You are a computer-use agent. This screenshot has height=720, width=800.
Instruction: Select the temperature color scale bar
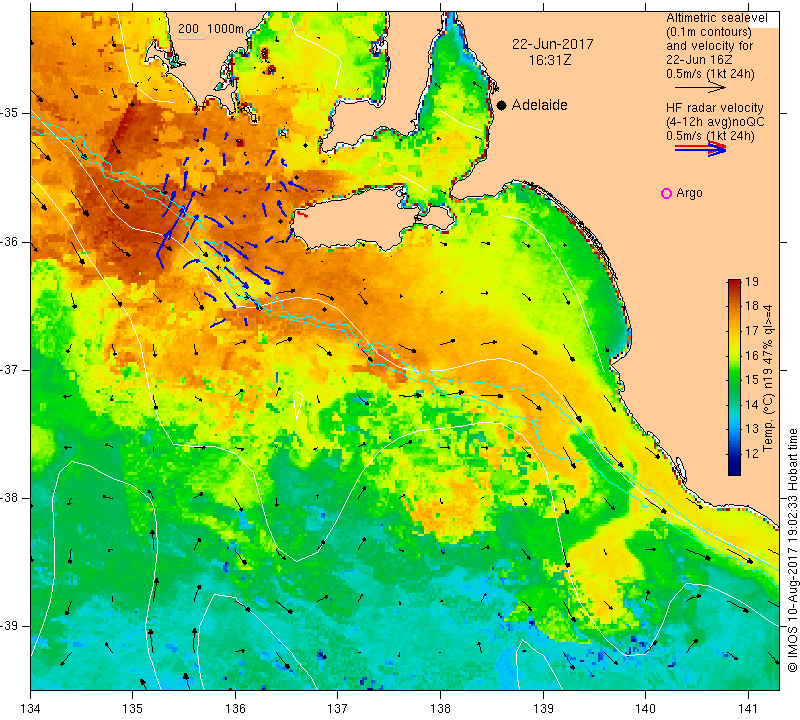coord(734,377)
